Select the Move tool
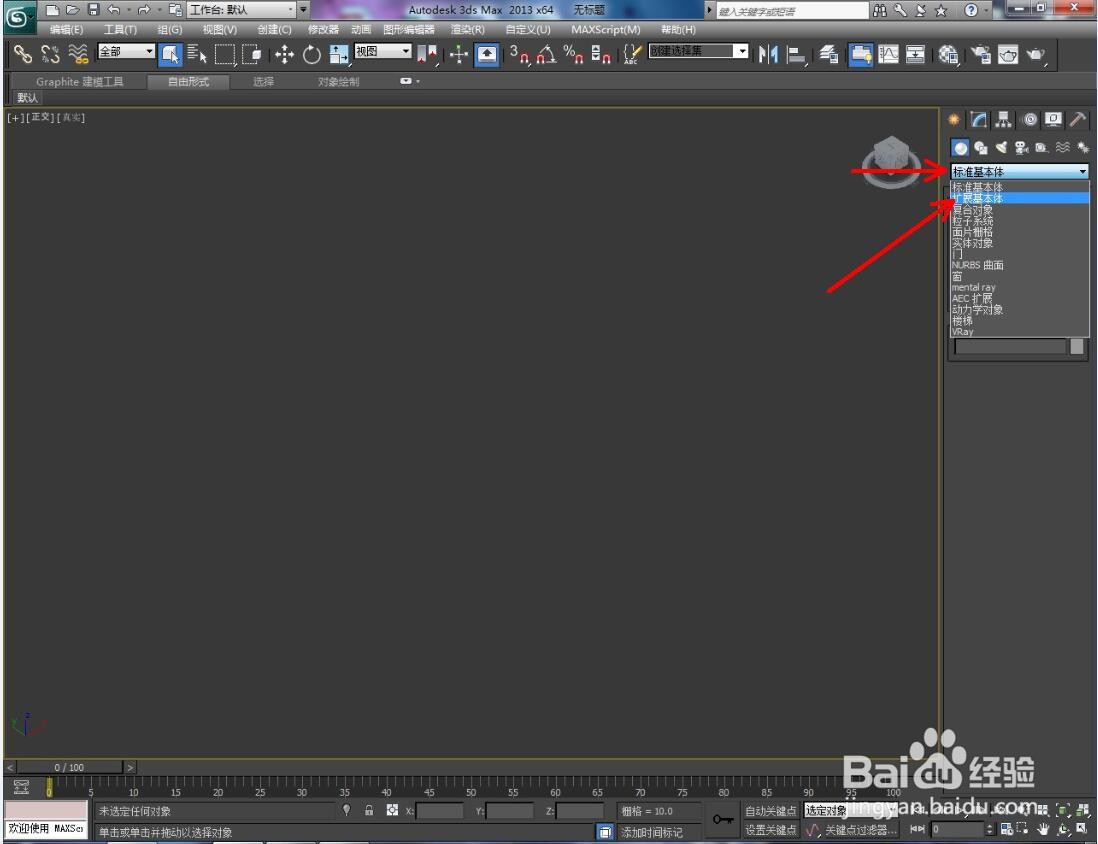The width and height of the screenshot is (1098, 844). pyautogui.click(x=284, y=54)
